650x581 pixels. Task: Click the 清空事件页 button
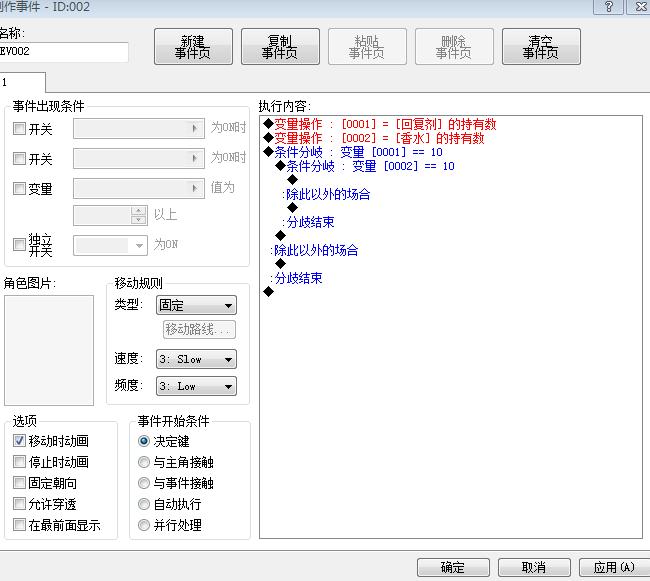click(x=541, y=46)
